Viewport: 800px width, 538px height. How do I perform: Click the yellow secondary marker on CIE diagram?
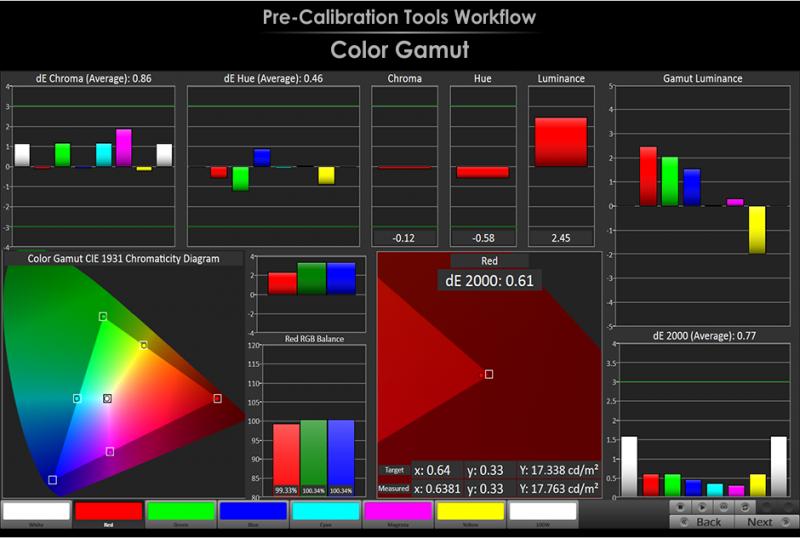tap(144, 345)
